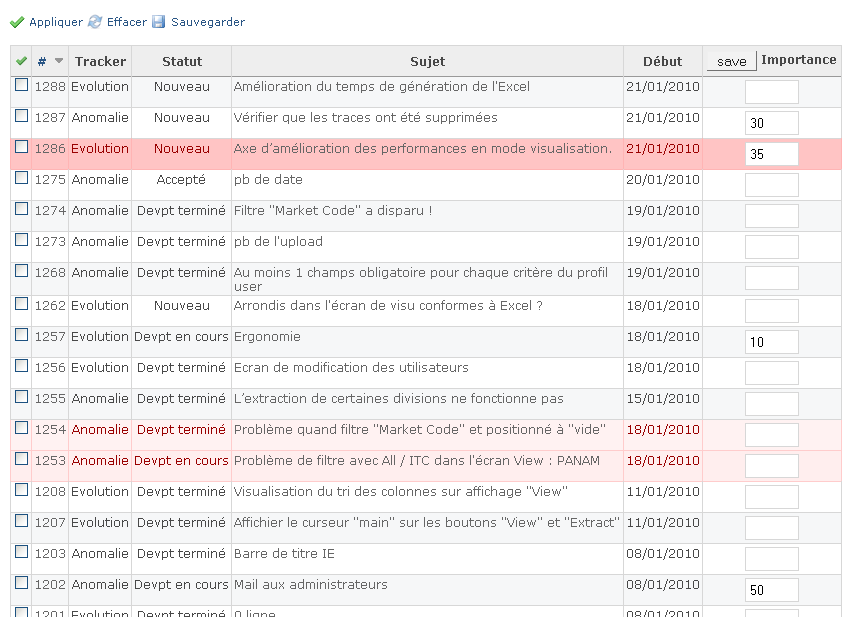Sort the table by the Tracker column
849x617 pixels.
100,62
